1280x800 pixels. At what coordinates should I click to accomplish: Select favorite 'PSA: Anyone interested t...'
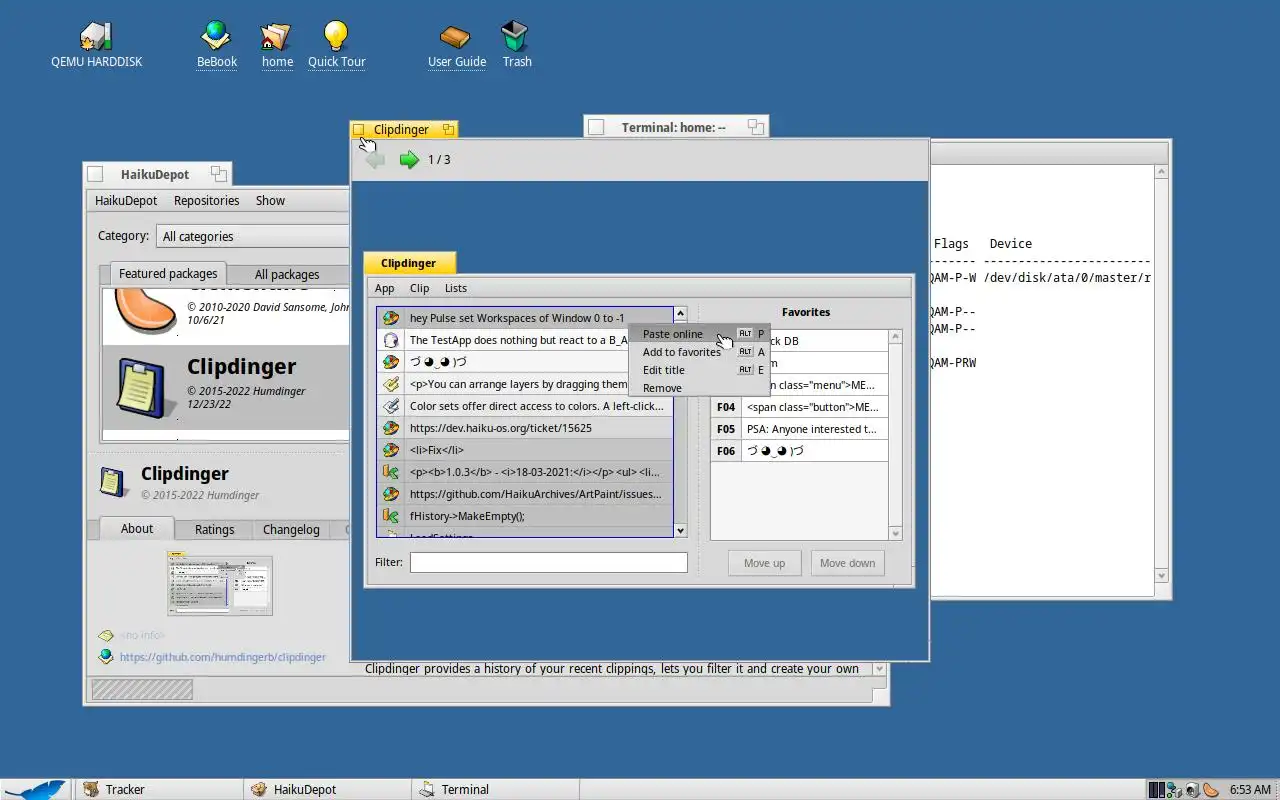(799, 429)
